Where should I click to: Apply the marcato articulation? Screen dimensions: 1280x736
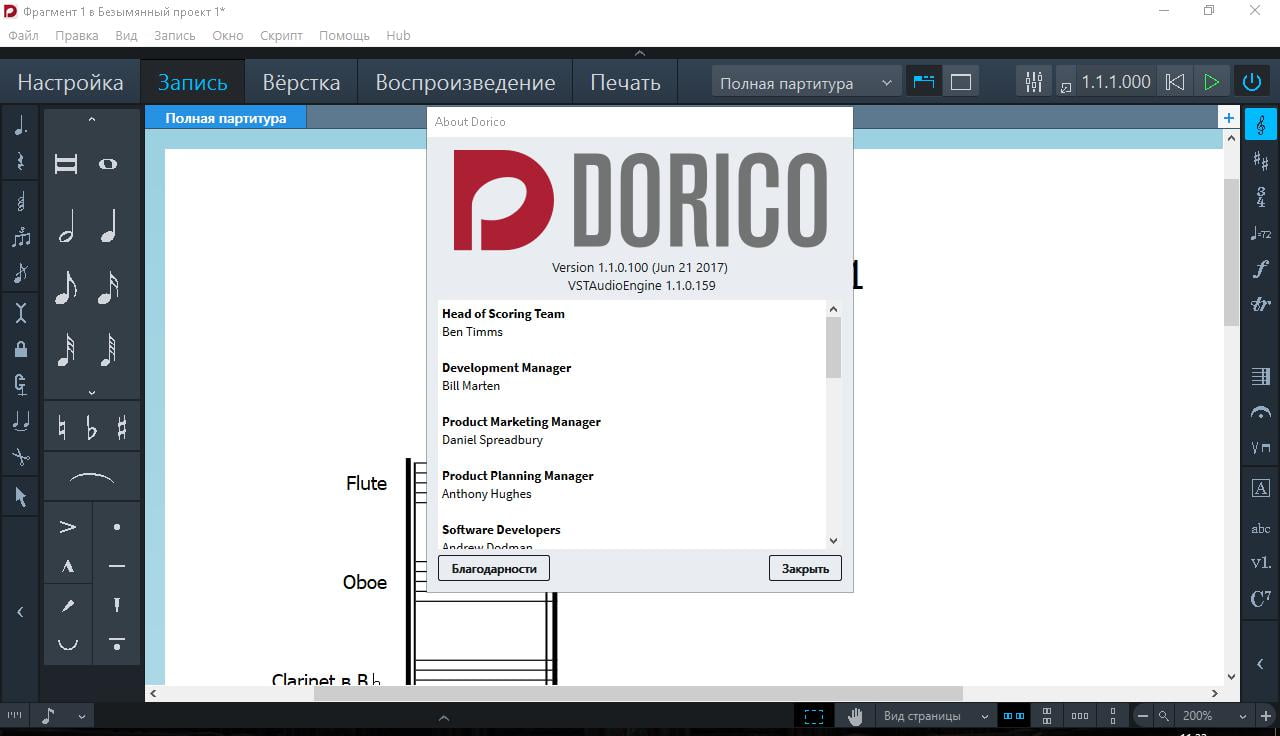pyautogui.click(x=68, y=566)
